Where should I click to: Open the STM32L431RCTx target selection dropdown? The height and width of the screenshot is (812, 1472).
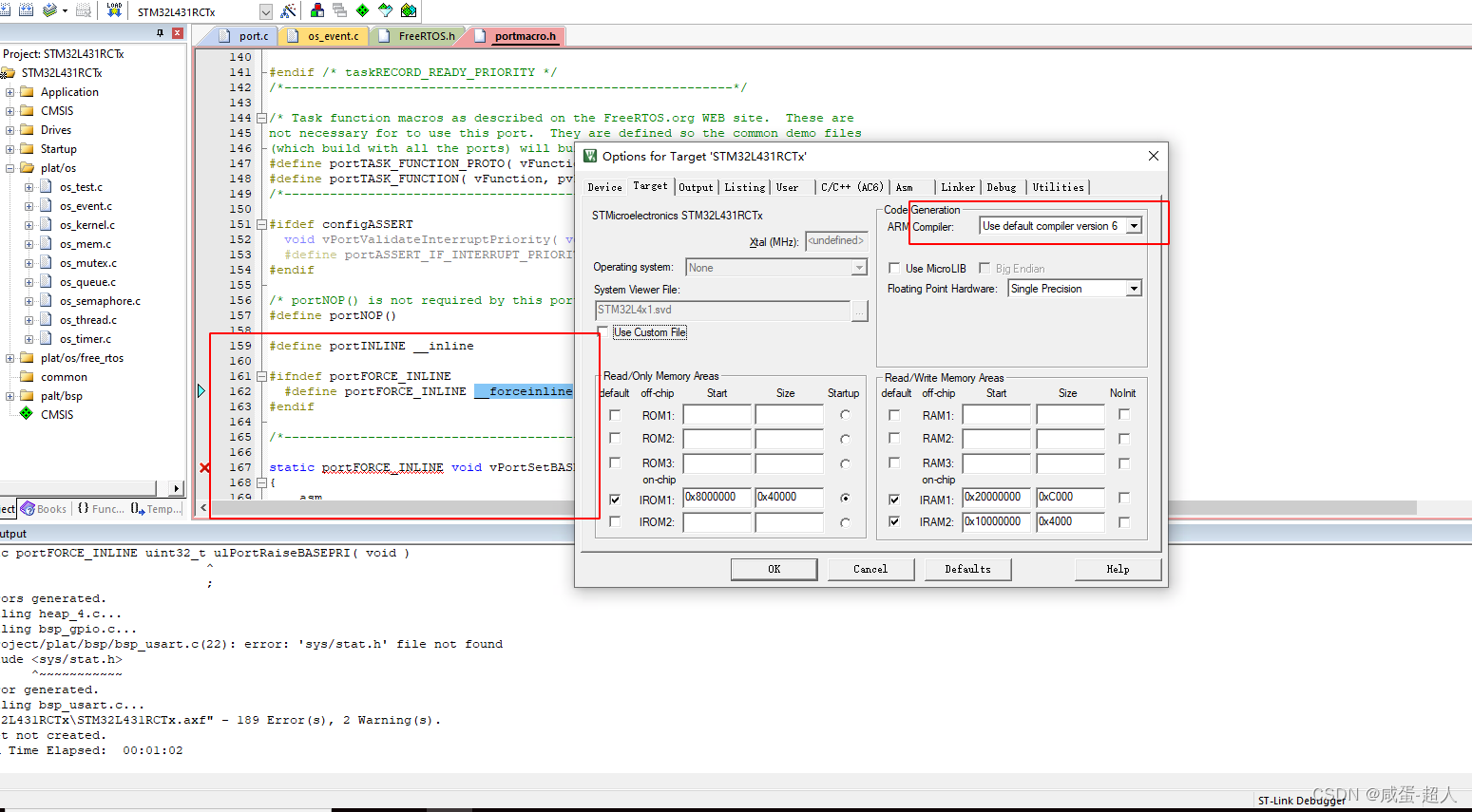click(x=266, y=11)
